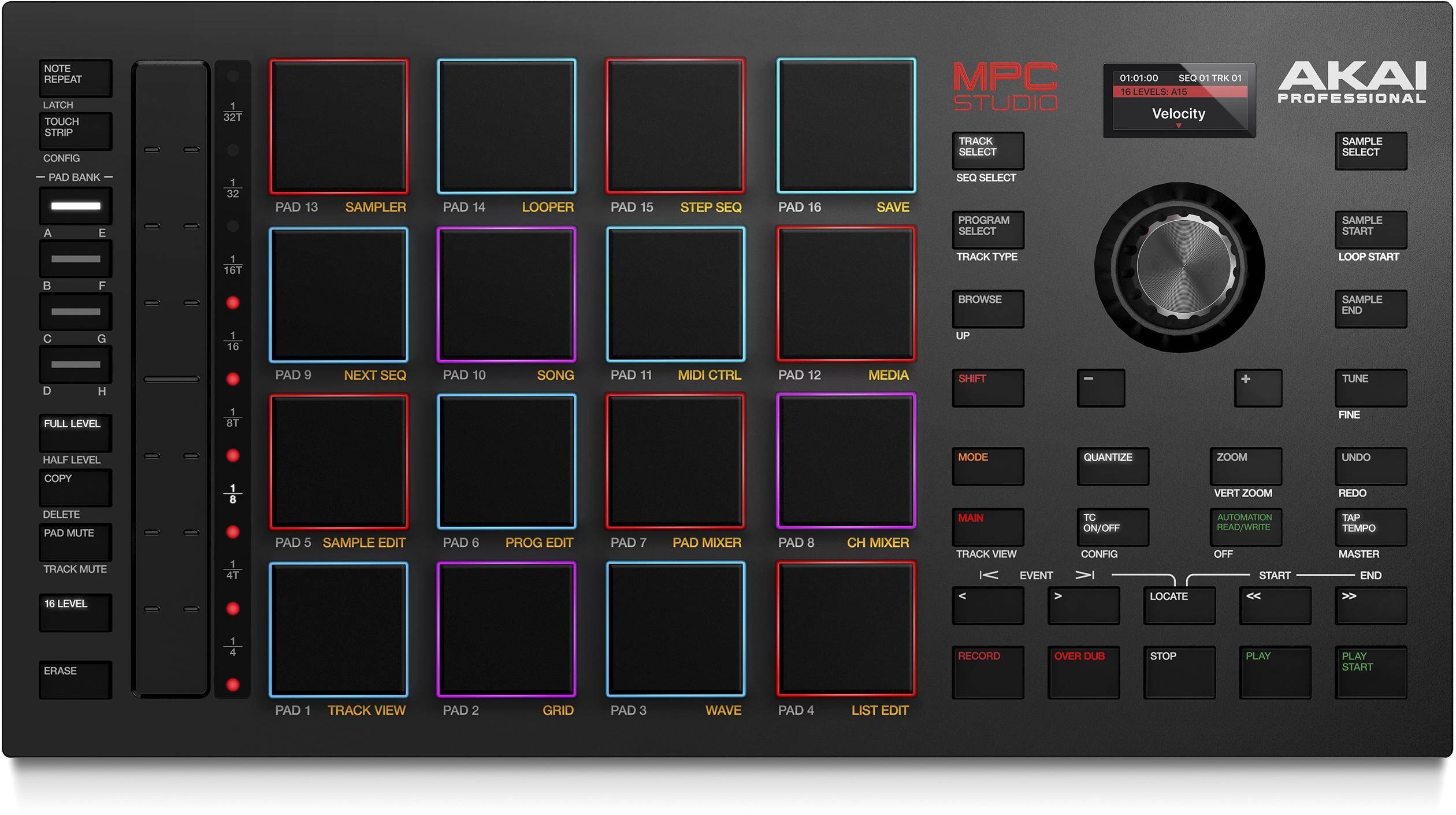Click the OVER DUB button
Viewport: 1456px width, 815px height.
tap(1084, 673)
